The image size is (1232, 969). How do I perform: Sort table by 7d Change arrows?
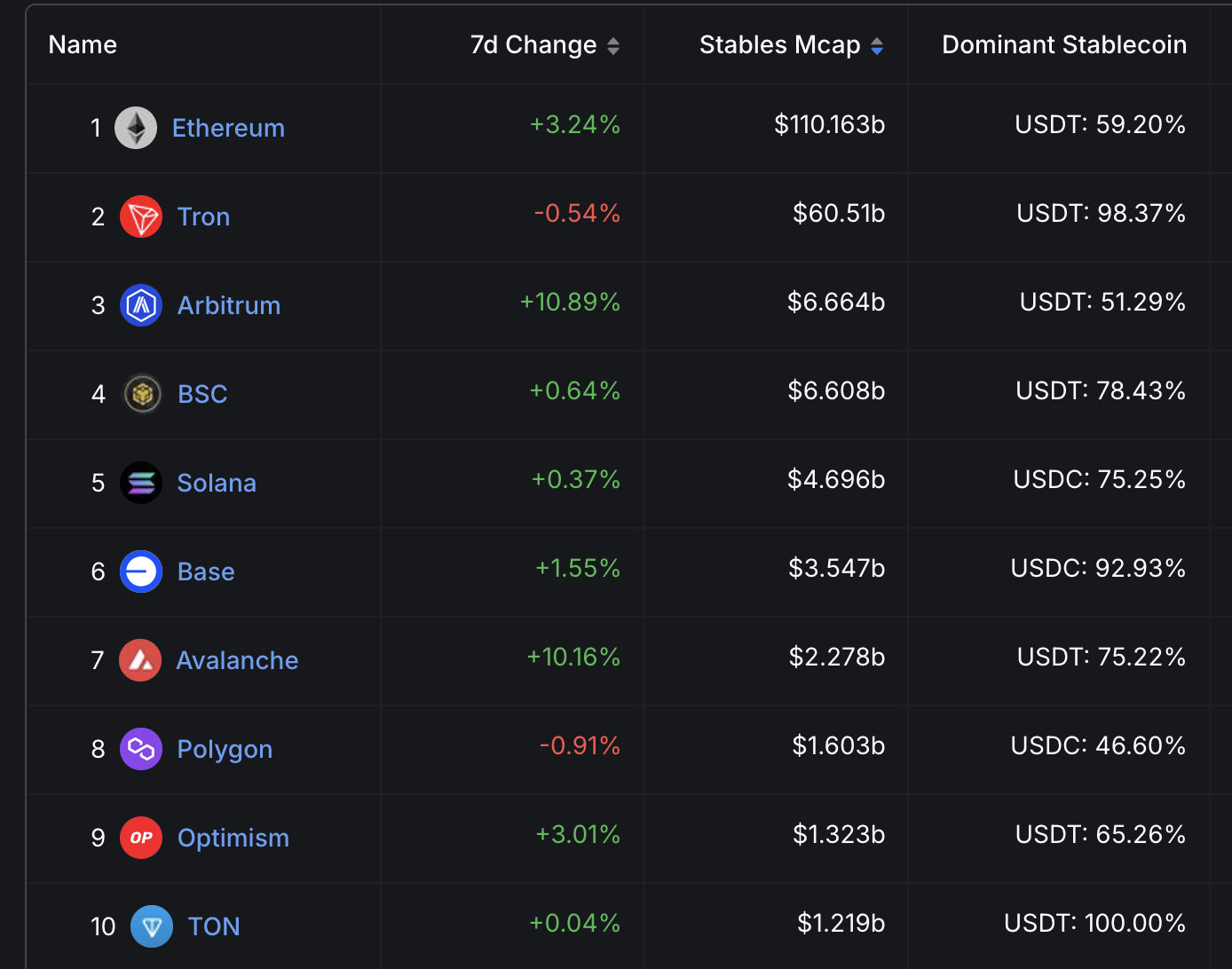click(x=613, y=46)
